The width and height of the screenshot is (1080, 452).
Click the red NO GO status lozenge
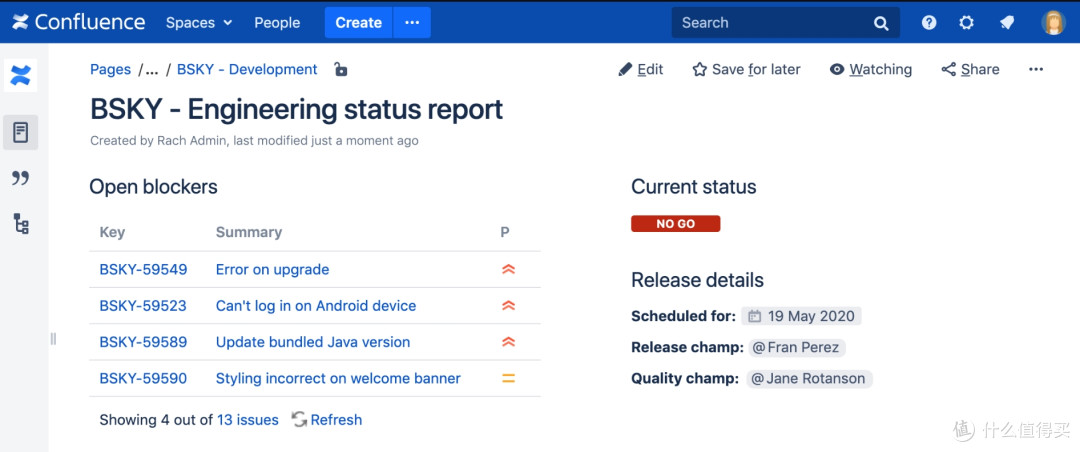676,224
